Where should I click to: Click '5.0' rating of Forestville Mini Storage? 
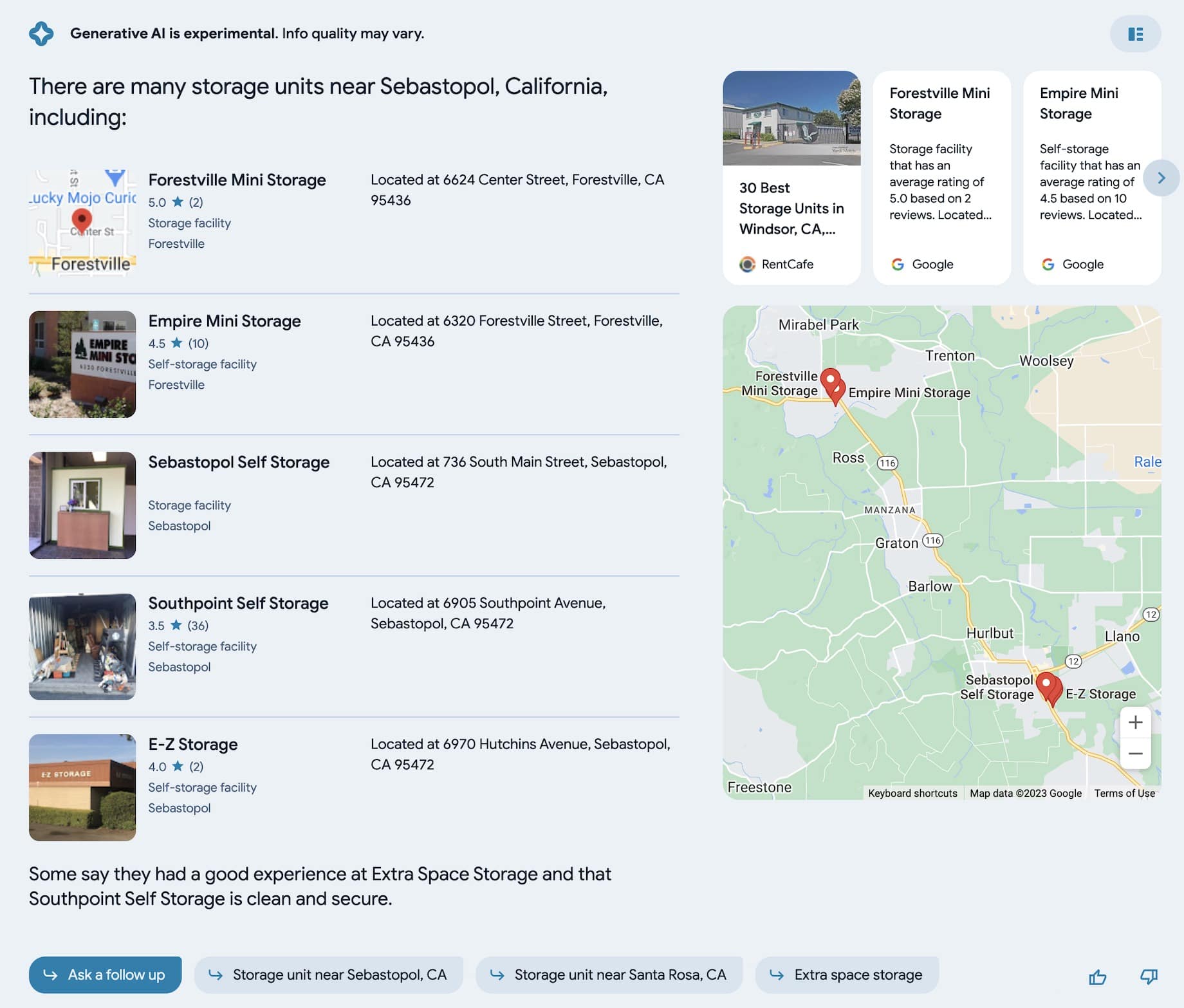157,202
